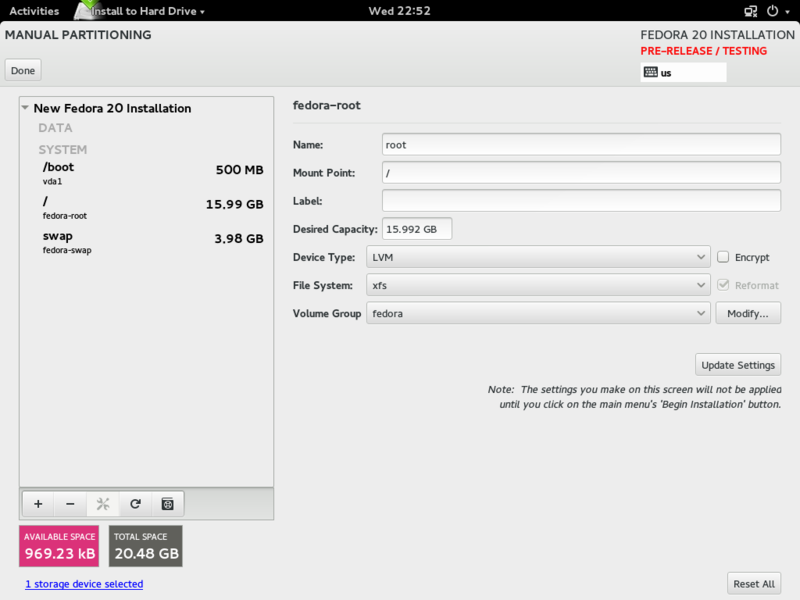Click the us keyboard layout indicator
The image size is (800, 600).
(x=683, y=72)
